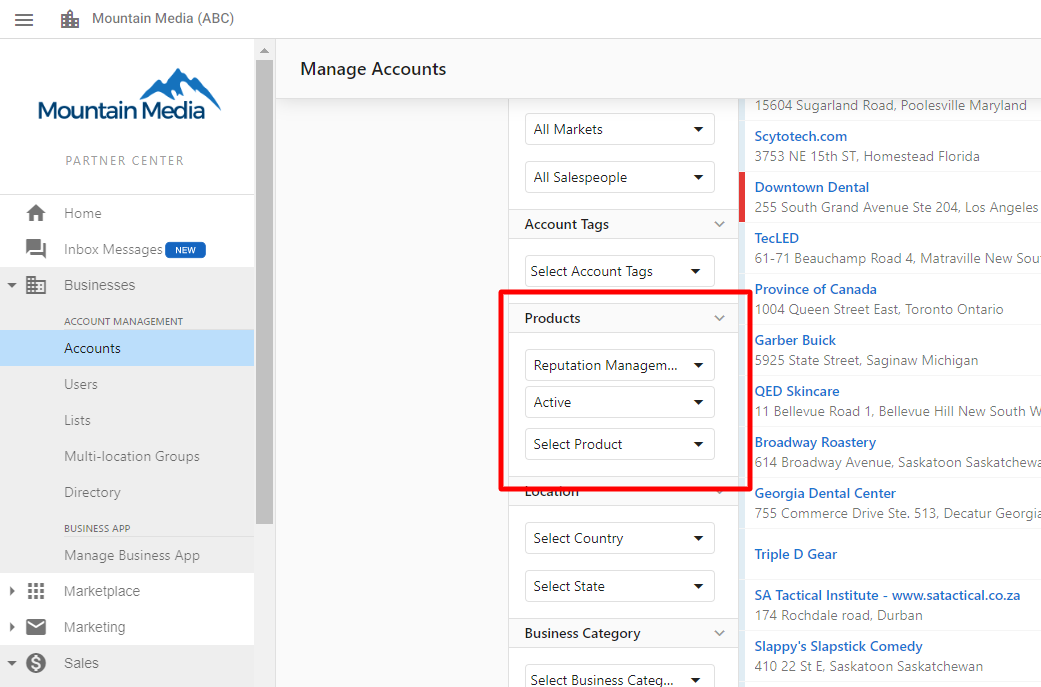1041x687 pixels.
Task: Open the Select State dropdown
Action: tap(619, 586)
